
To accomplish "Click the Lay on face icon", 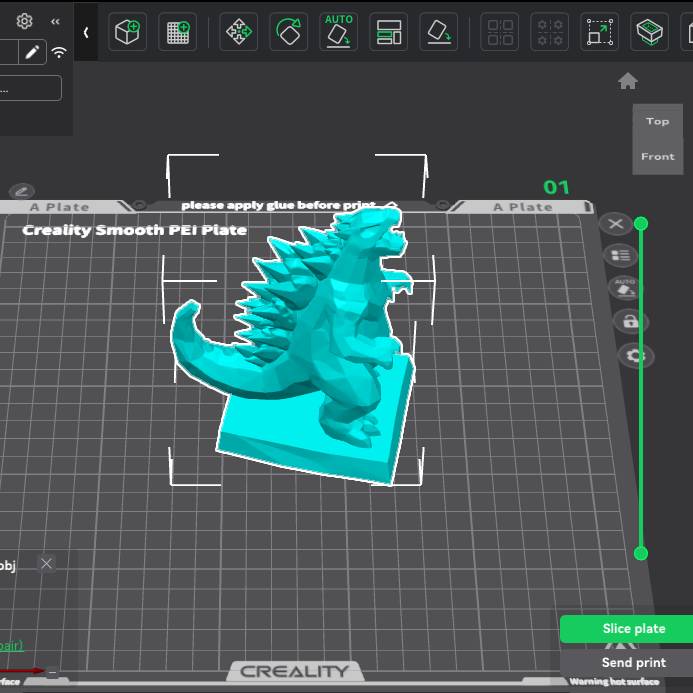I will (x=438, y=32).
